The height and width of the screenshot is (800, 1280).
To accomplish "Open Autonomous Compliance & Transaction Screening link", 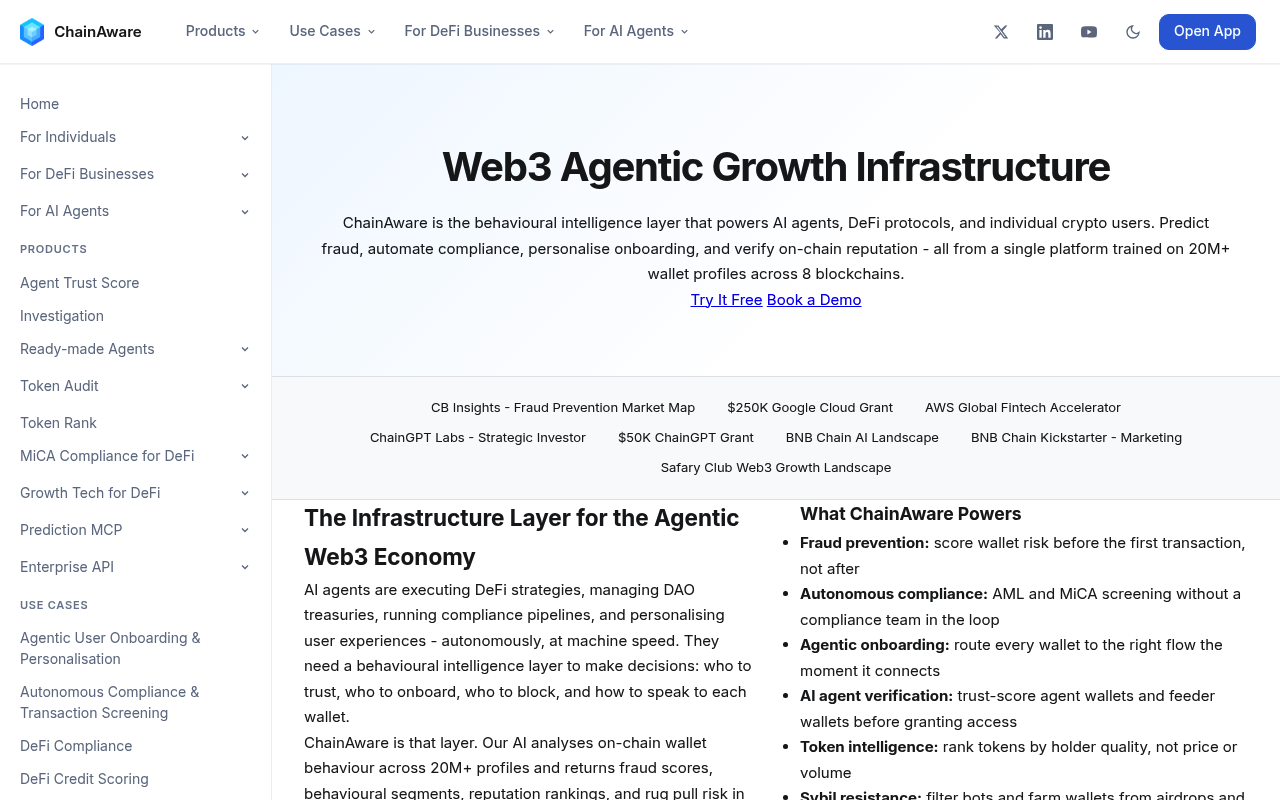I will (109, 702).
